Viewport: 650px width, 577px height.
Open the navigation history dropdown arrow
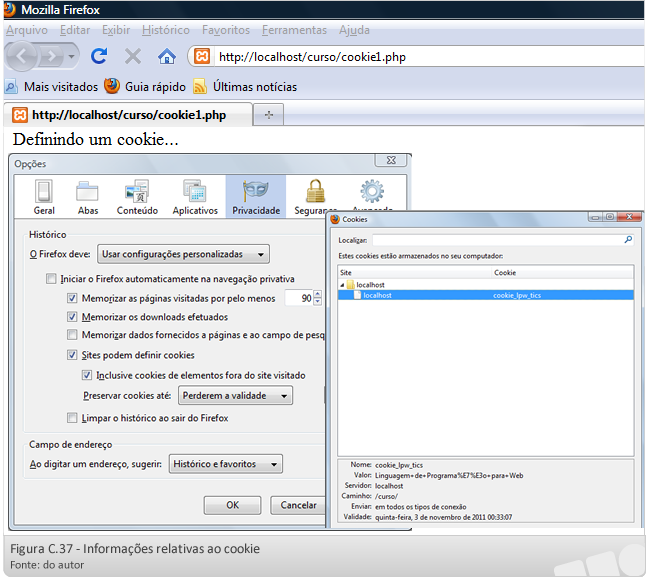tap(71, 56)
